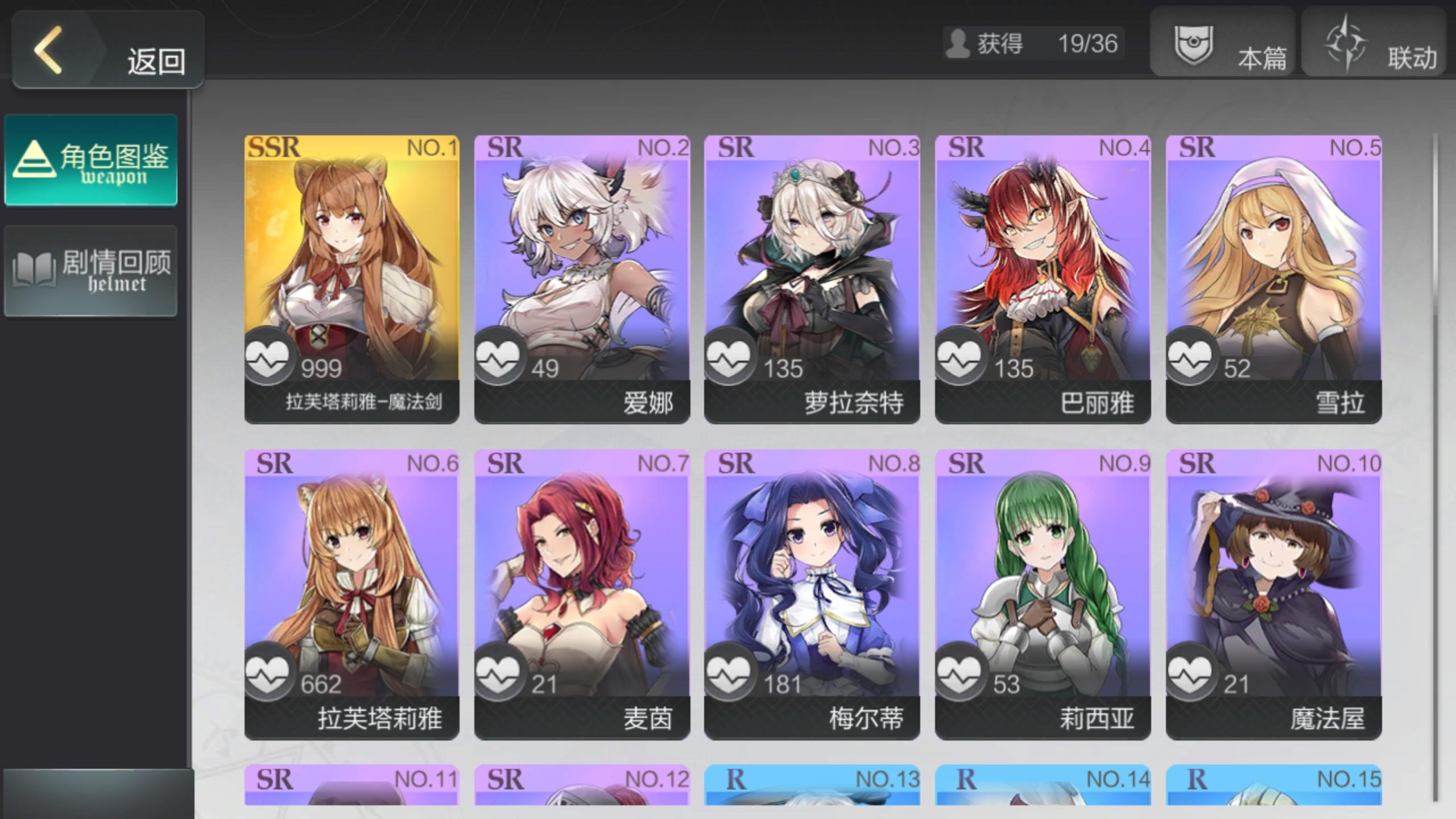
Task: Open the NO.10 魔法屋 character card
Action: click(1273, 595)
